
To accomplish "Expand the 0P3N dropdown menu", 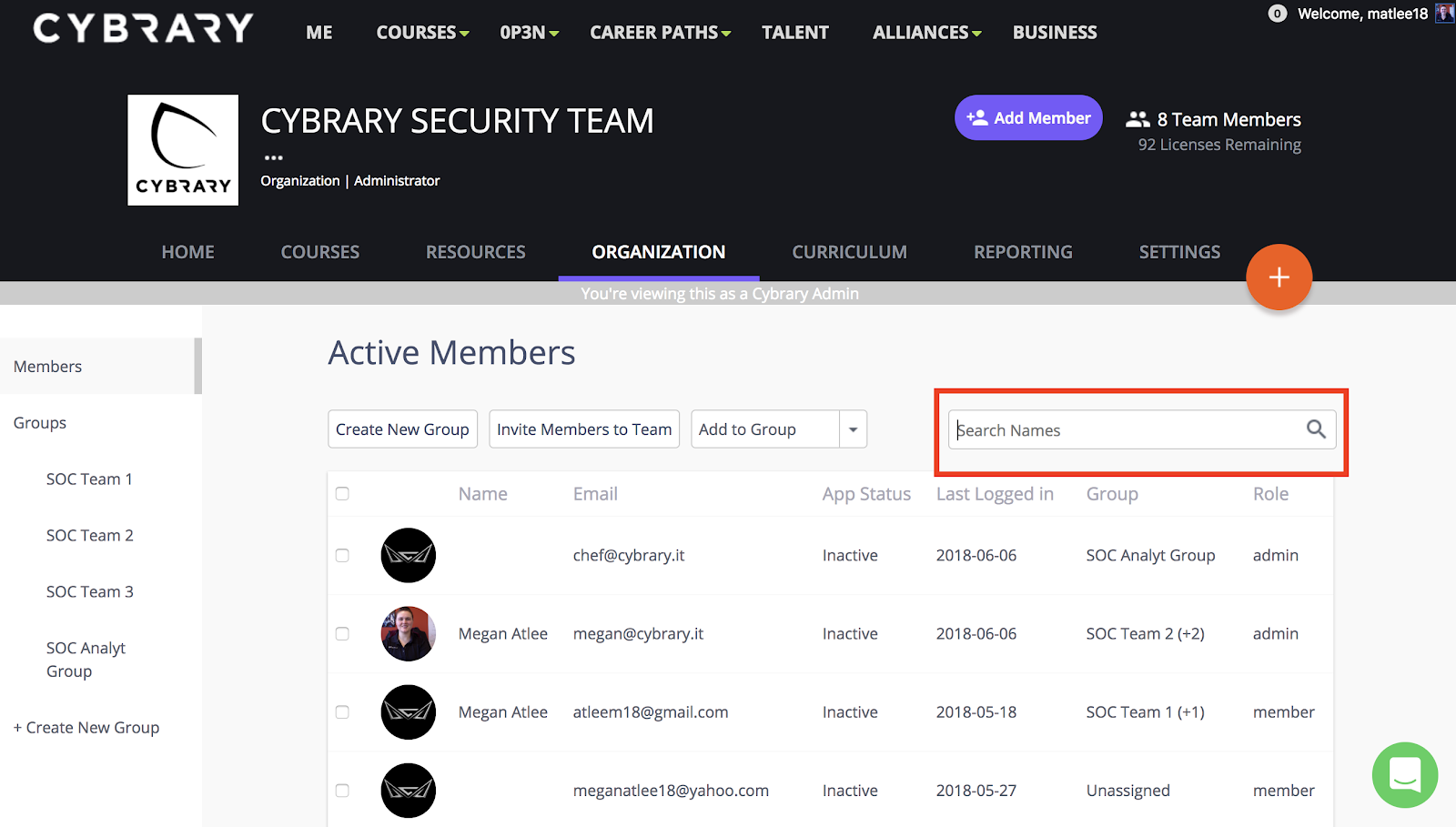I will 529,33.
